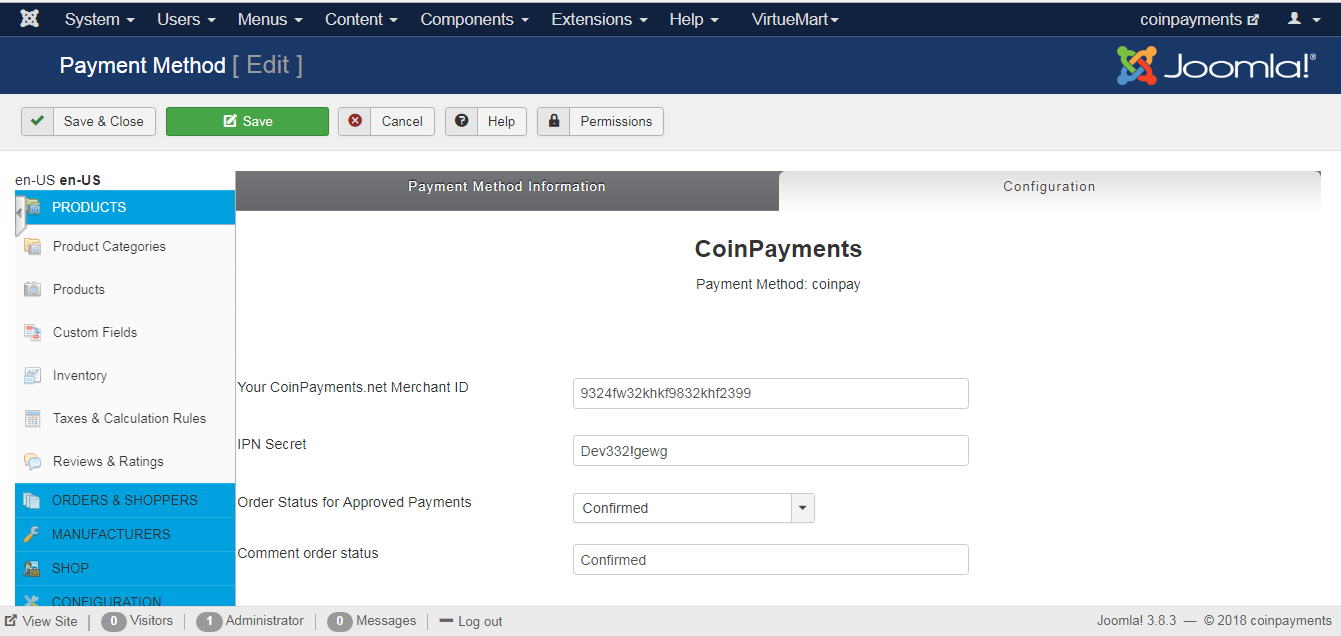Click View Site in the status bar
The height and width of the screenshot is (637, 1341).
click(x=41, y=621)
